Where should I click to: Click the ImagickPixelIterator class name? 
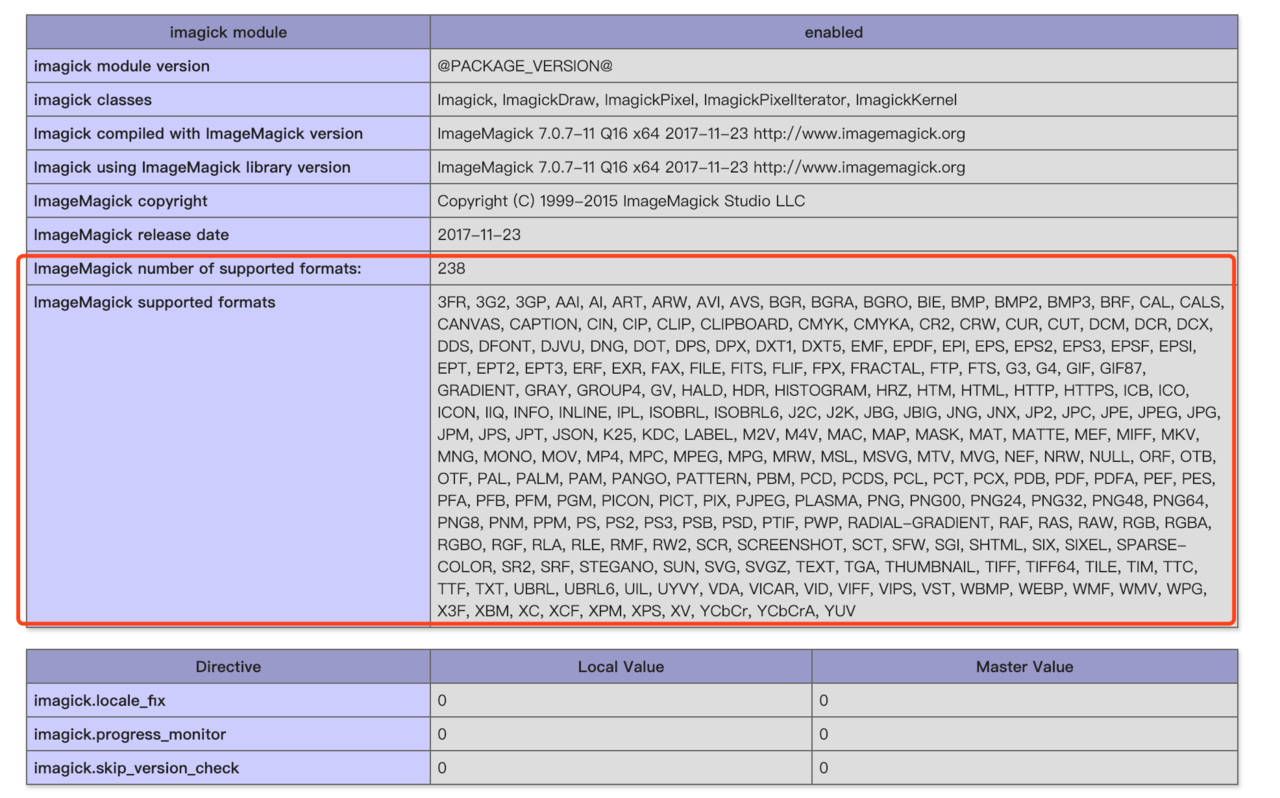(x=775, y=100)
